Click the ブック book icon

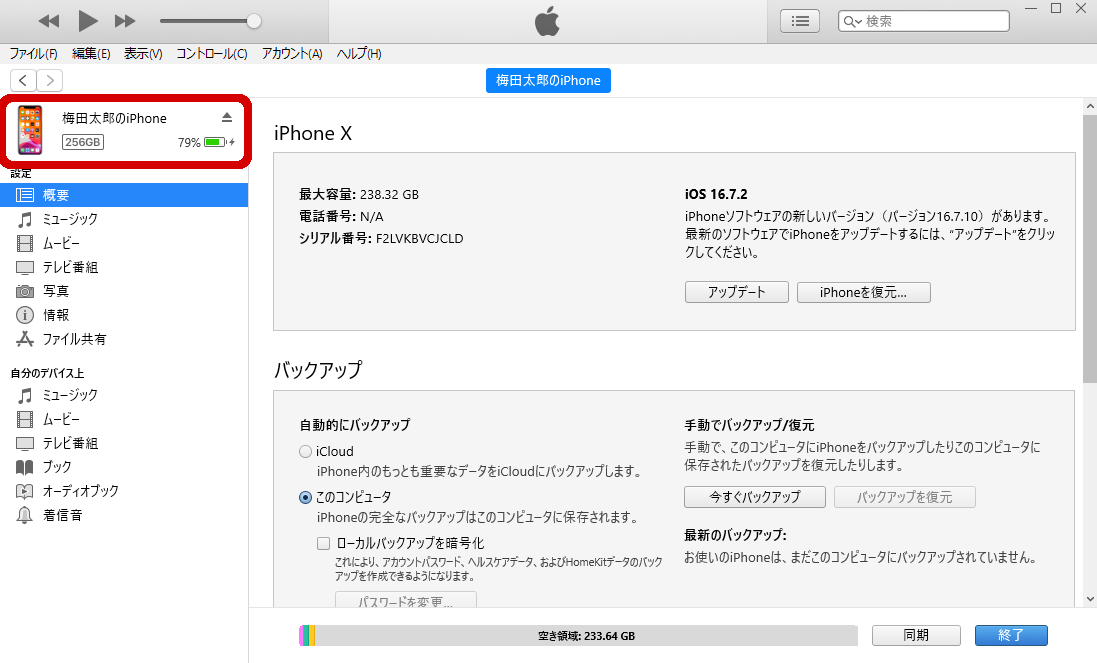24,467
